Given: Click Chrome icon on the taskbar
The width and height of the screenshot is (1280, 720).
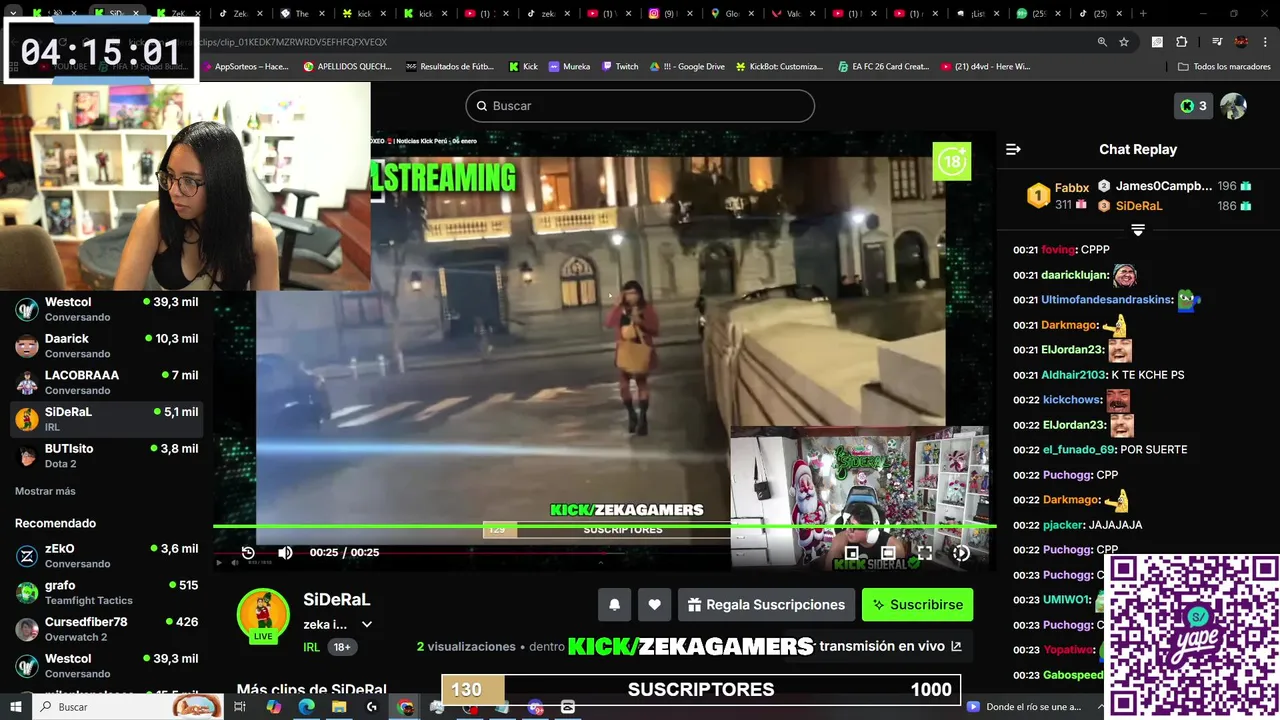Looking at the screenshot, I should coord(405,707).
